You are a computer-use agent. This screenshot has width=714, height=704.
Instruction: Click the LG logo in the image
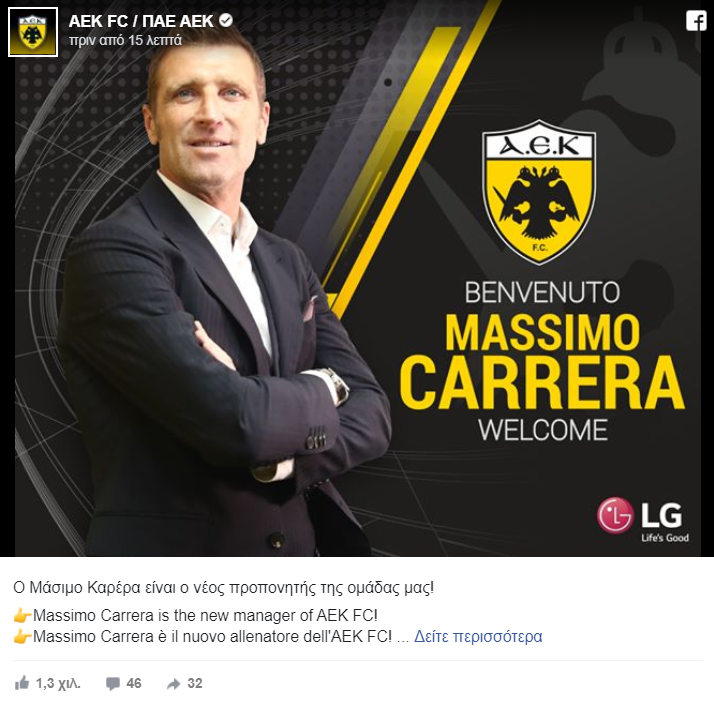[x=643, y=520]
